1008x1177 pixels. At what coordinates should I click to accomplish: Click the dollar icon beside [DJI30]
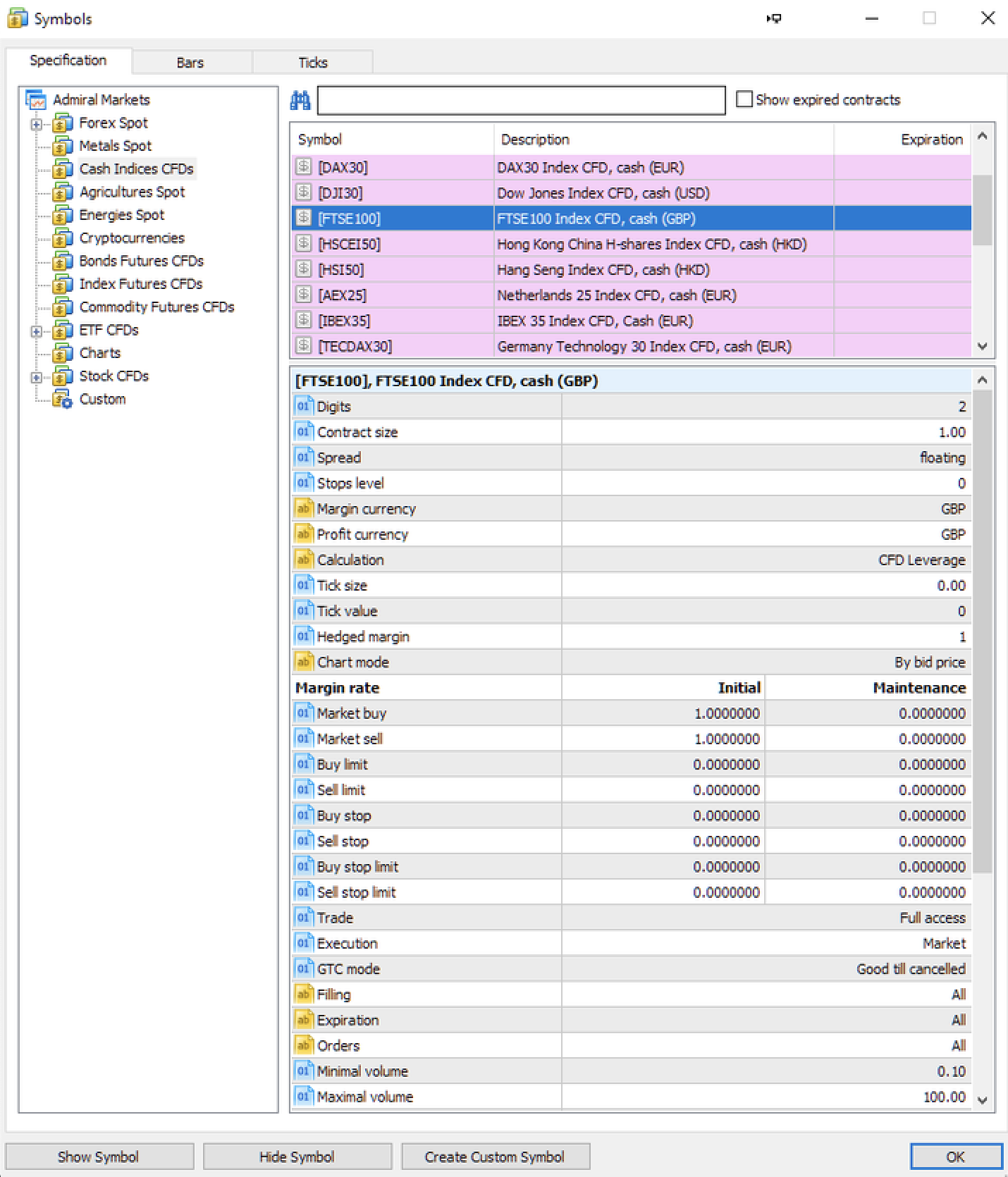click(304, 192)
